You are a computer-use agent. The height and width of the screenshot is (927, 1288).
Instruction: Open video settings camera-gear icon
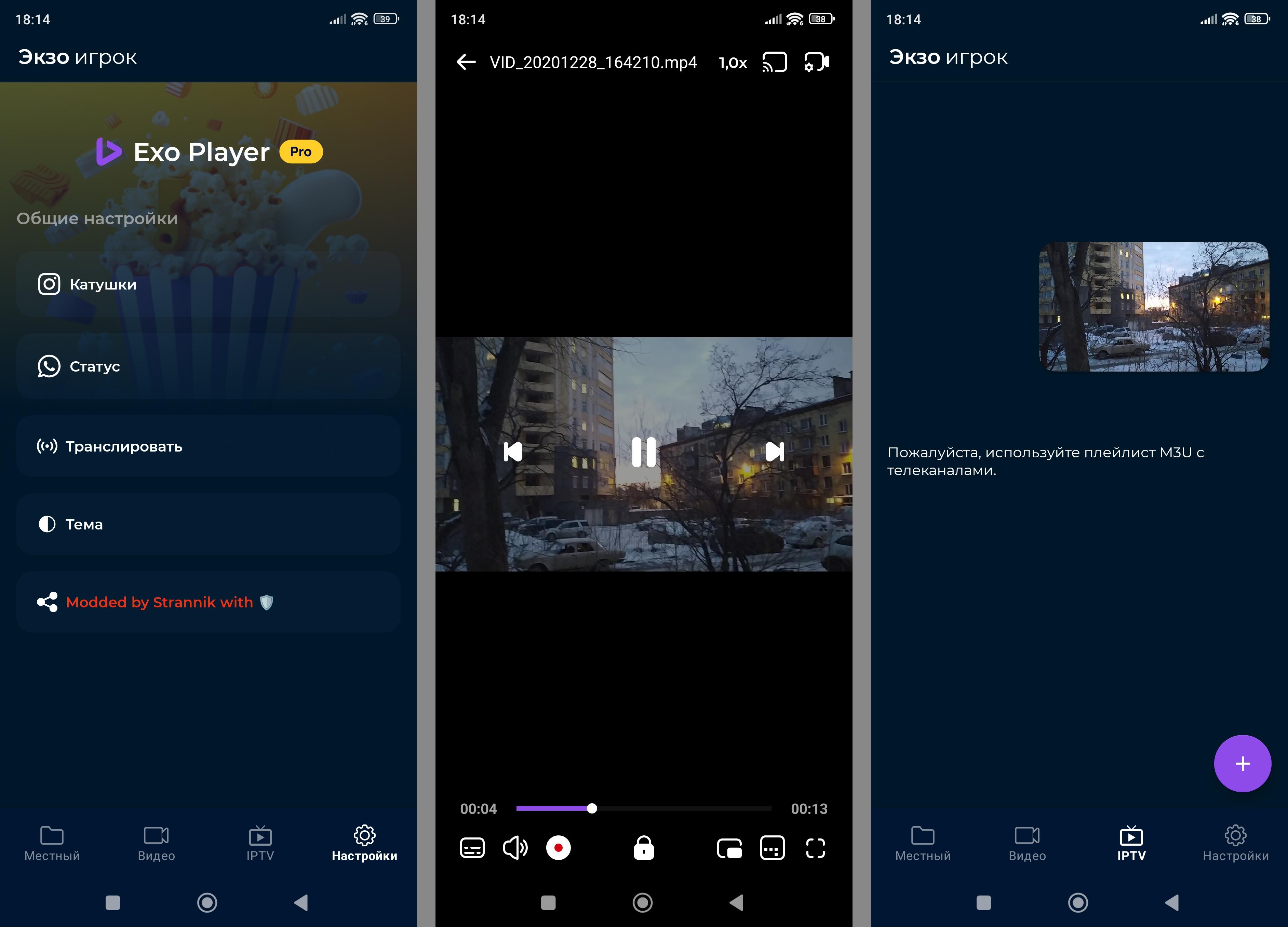click(x=817, y=62)
